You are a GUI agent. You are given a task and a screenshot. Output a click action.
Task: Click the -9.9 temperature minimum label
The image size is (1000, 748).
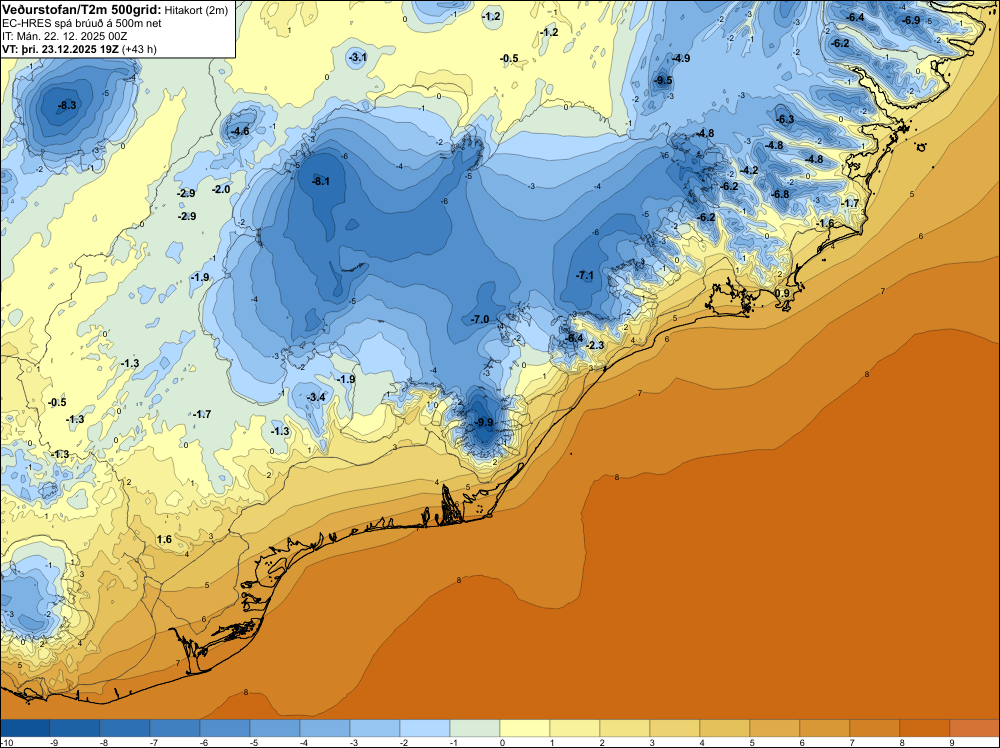tap(484, 422)
